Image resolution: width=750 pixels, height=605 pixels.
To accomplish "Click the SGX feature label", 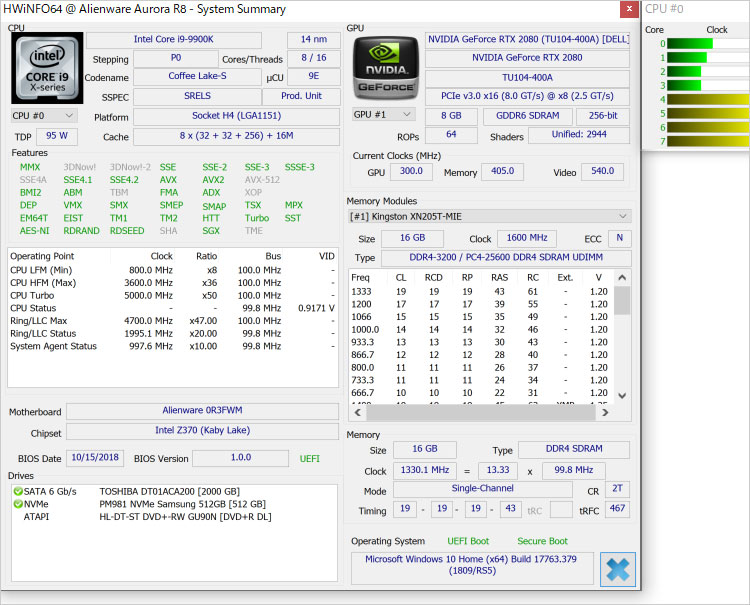I will pos(211,231).
